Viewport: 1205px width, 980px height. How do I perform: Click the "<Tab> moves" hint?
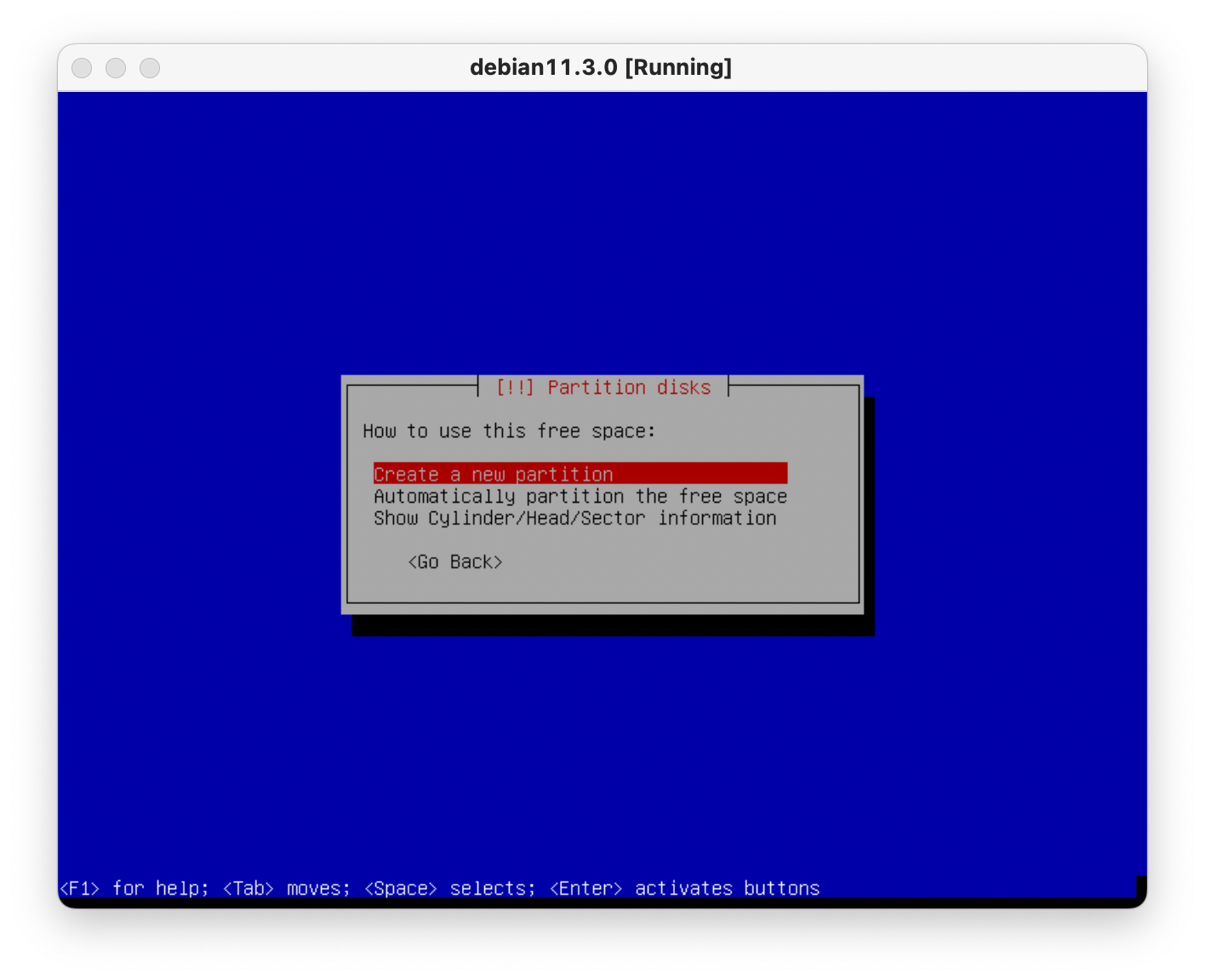pyautogui.click(x=286, y=888)
